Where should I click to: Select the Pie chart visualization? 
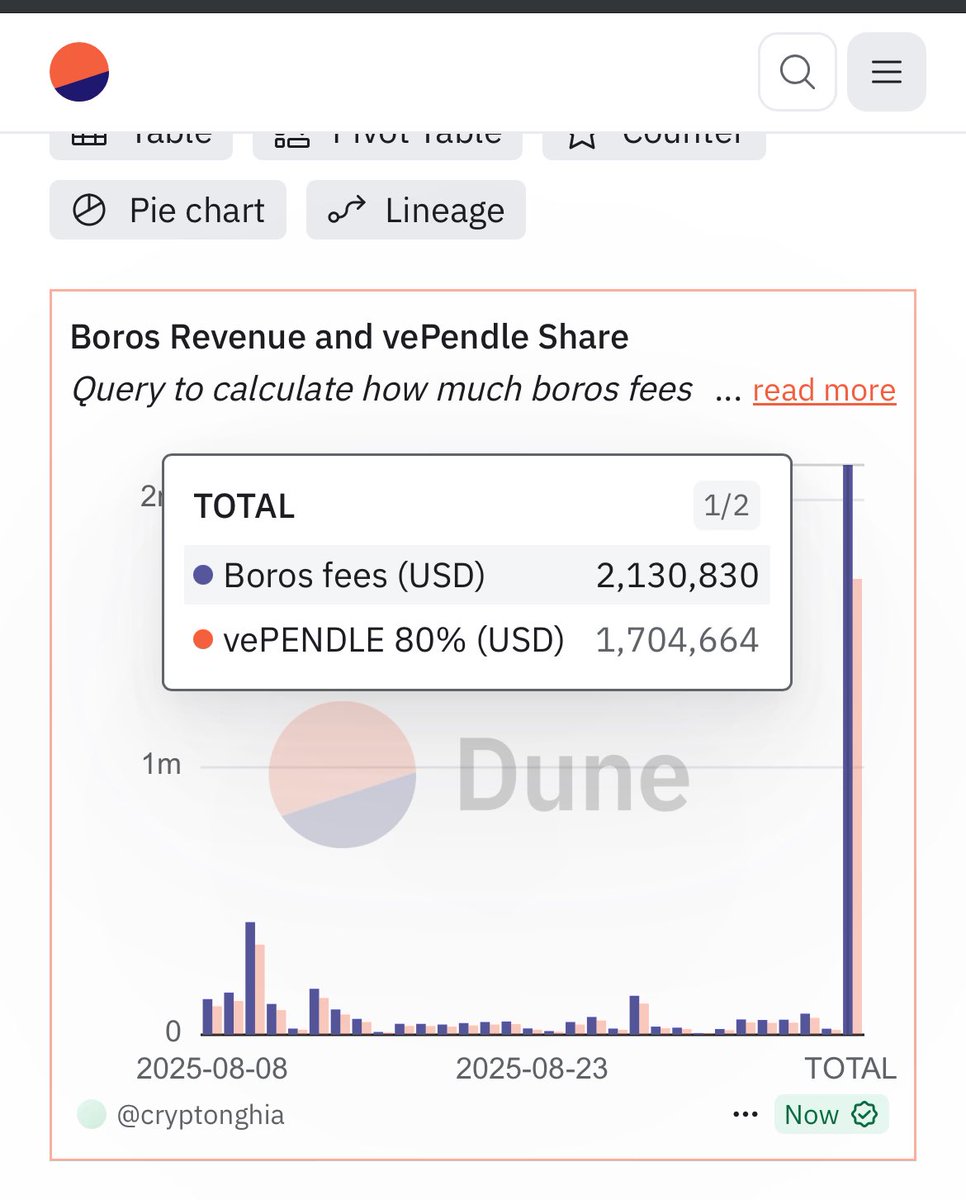point(168,210)
